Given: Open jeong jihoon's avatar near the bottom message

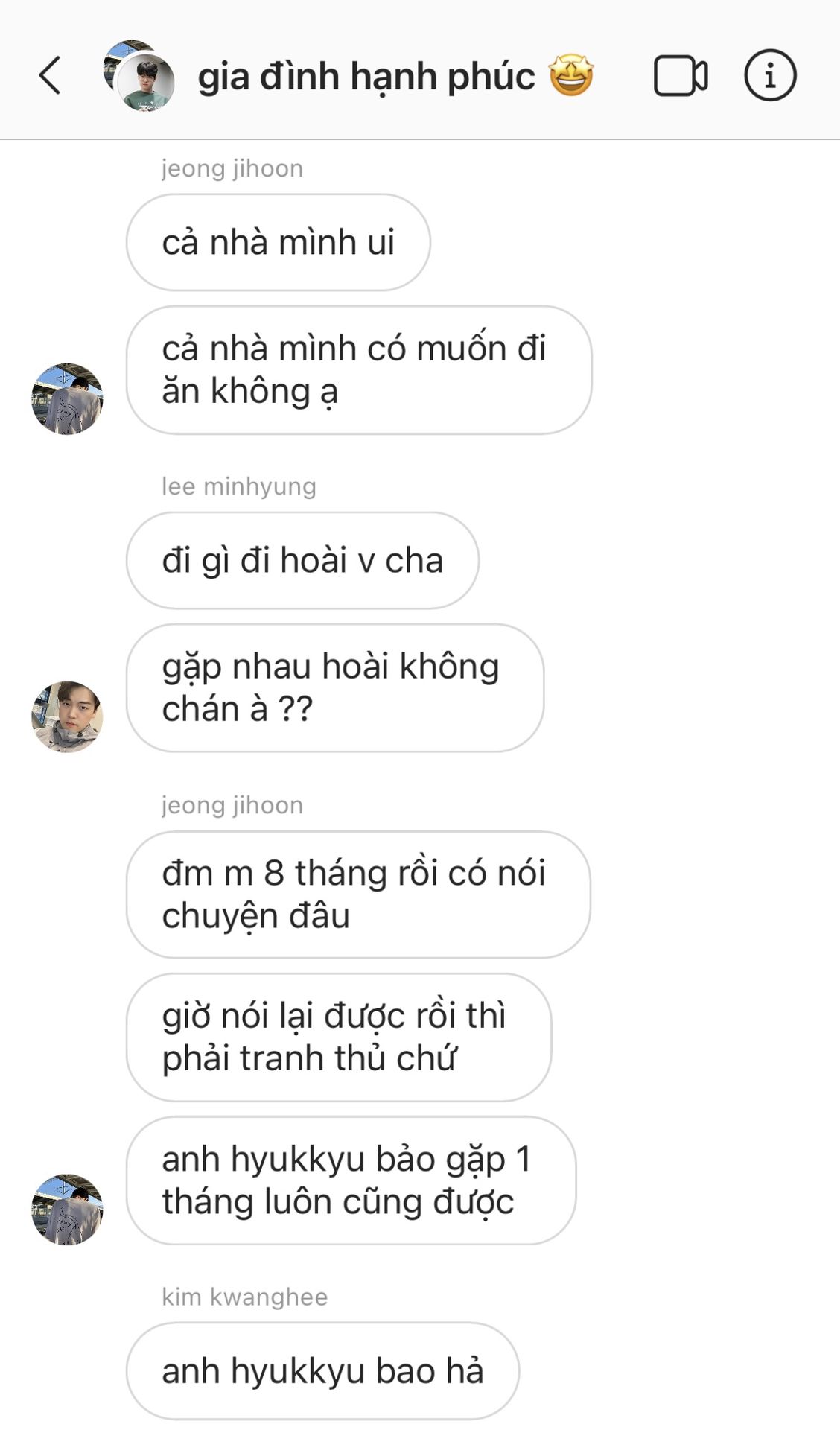Looking at the screenshot, I should coord(67,1210).
